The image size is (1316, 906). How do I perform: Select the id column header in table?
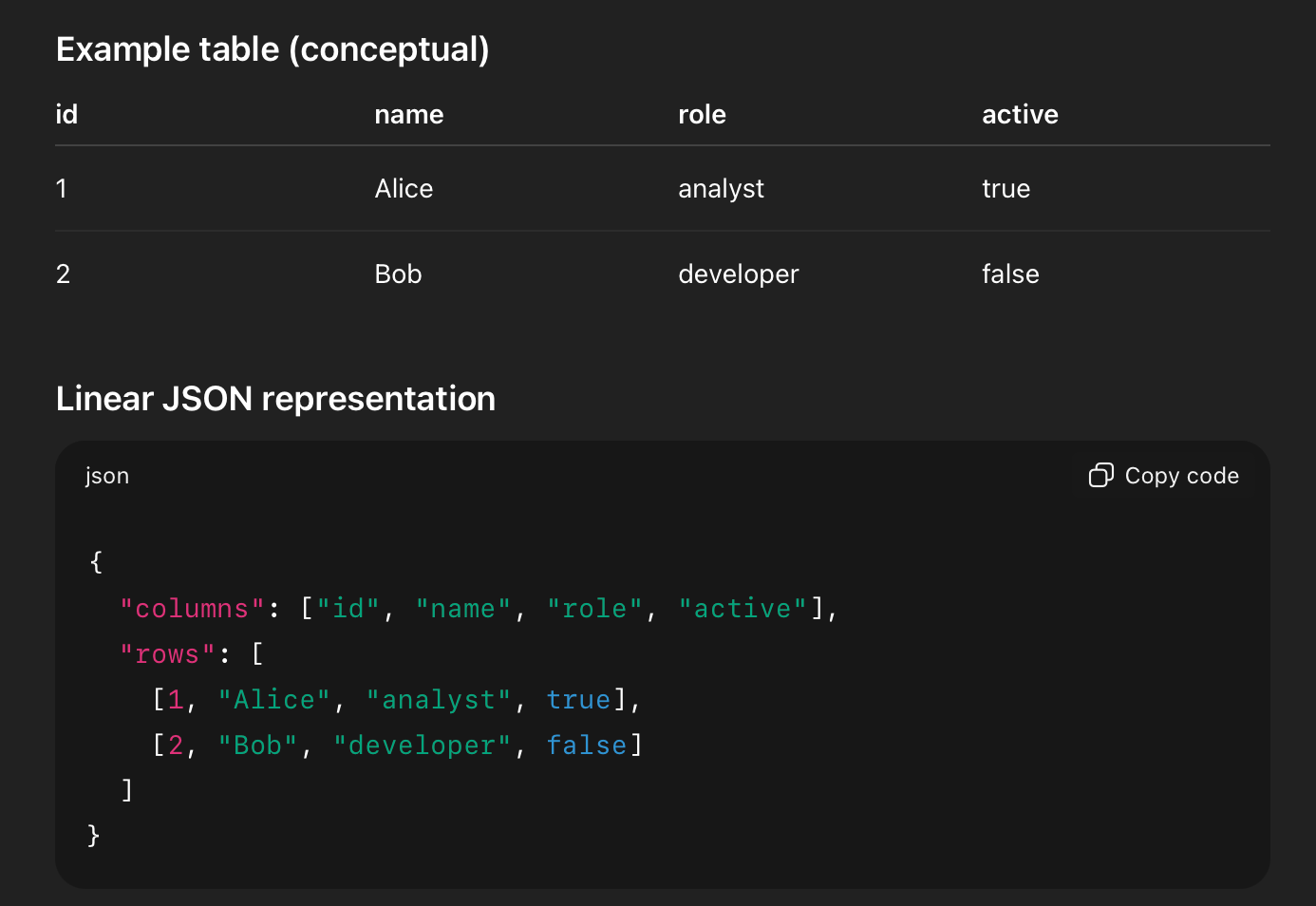(x=66, y=115)
